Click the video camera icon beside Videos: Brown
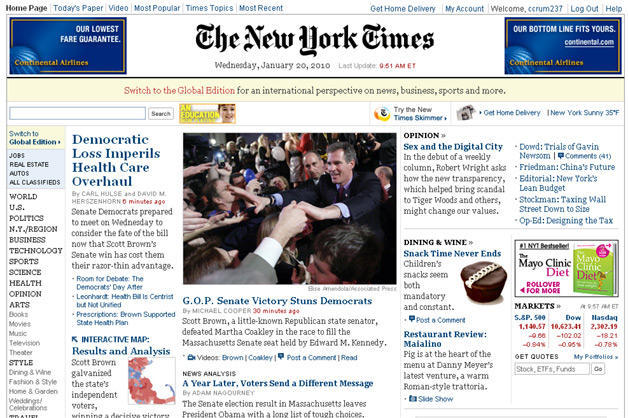Viewport: 628px width, 418px height. pos(191,357)
